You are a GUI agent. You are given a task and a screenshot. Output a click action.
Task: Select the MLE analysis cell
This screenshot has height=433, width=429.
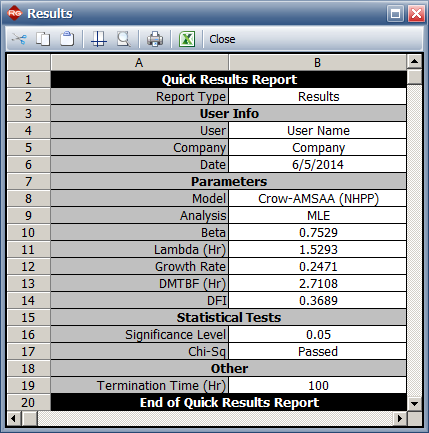tap(317, 215)
